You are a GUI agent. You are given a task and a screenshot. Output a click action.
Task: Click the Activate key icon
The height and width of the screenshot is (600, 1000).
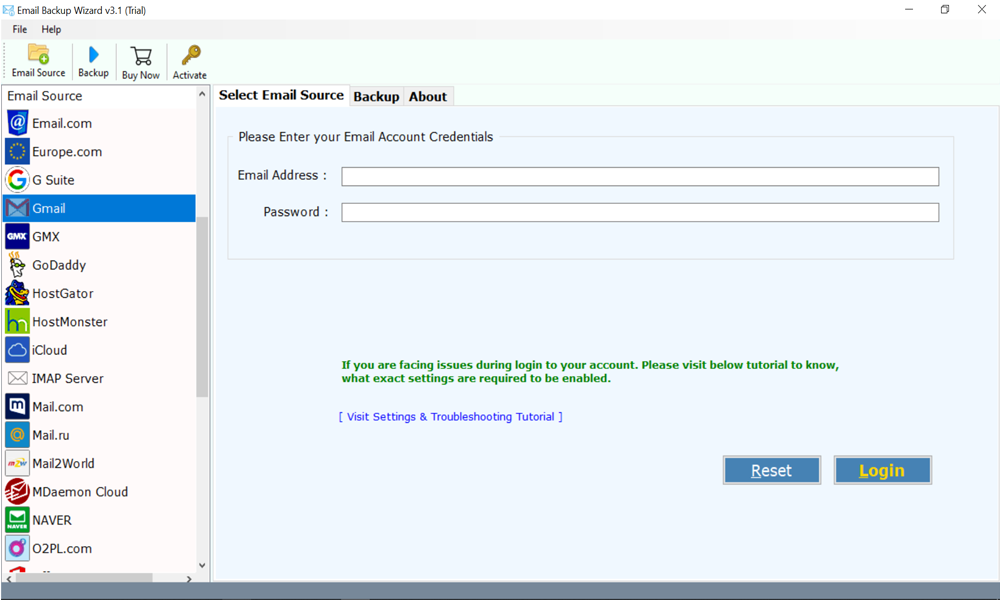(x=190, y=55)
